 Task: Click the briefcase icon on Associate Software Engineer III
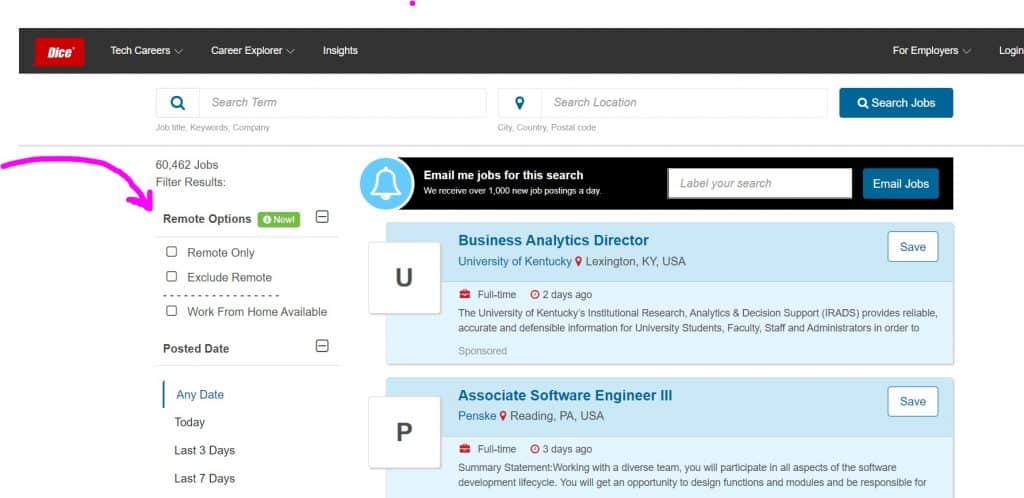pos(465,449)
